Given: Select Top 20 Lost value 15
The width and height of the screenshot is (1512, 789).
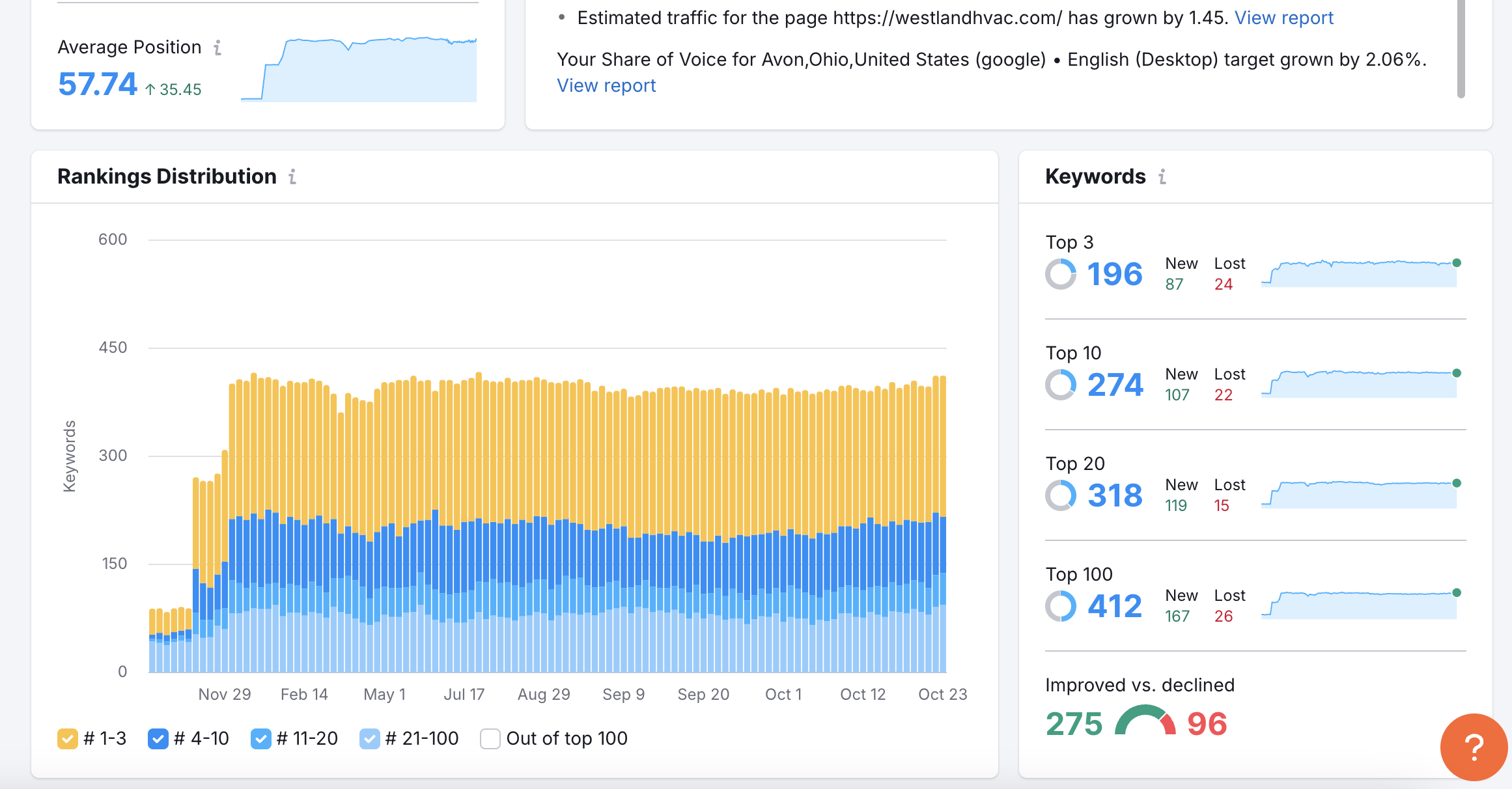Looking at the screenshot, I should [1222, 506].
